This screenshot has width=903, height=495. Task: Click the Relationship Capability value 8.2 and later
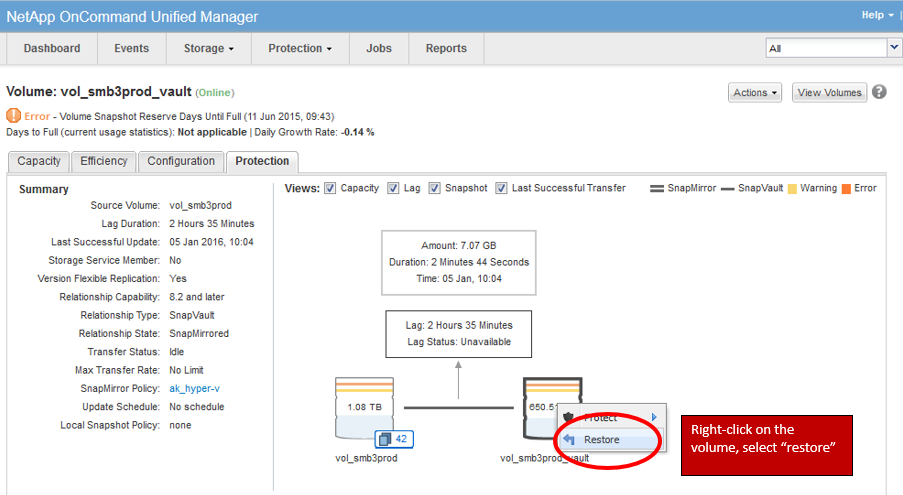click(197, 297)
